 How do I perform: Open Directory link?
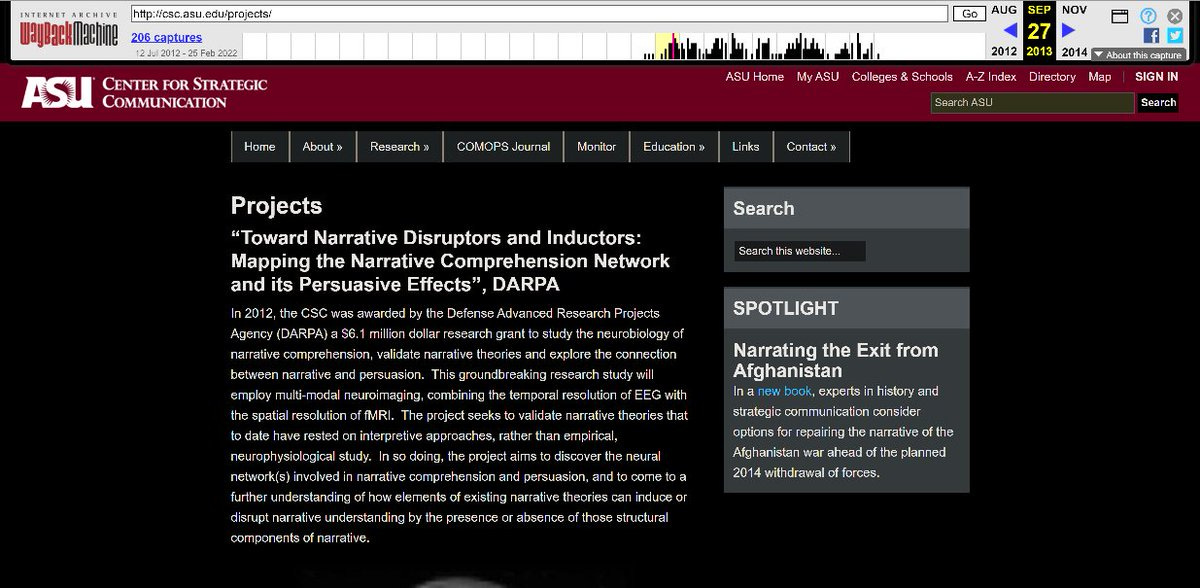1052,77
